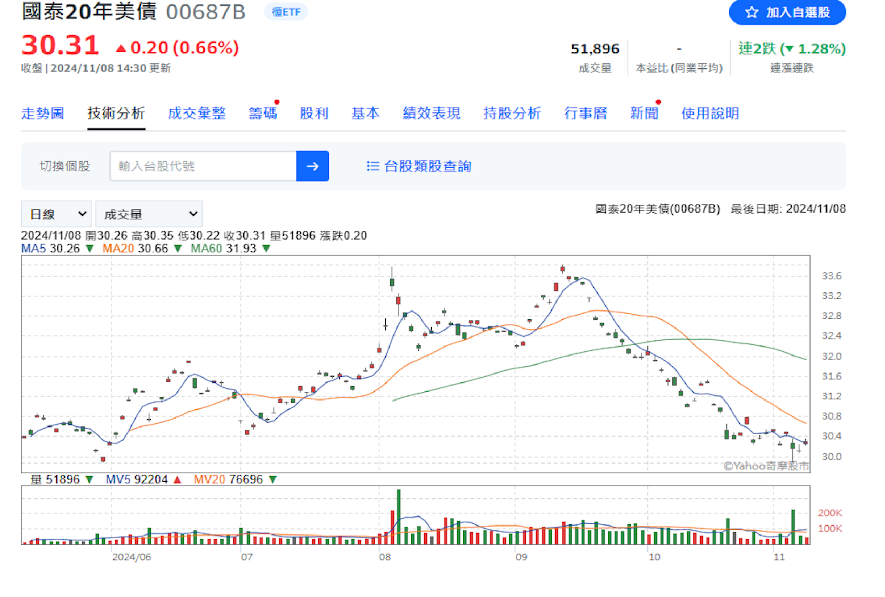Image resolution: width=885 pixels, height=597 pixels.
Task: Open the 成交量 indicator dropdown
Action: [149, 214]
